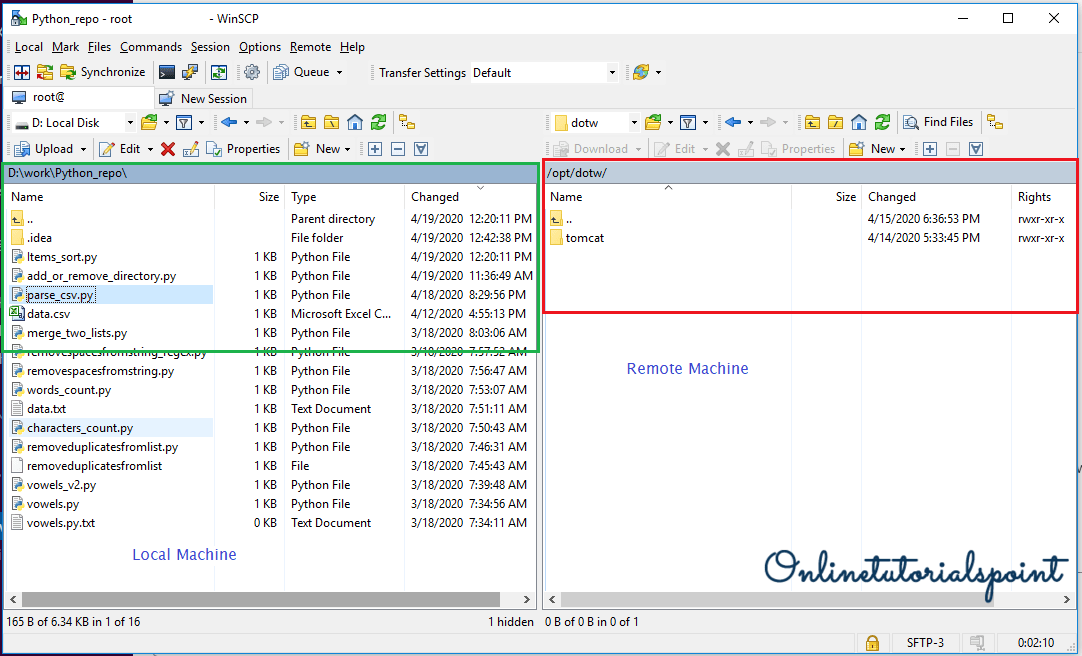The height and width of the screenshot is (656, 1082).
Task: Open the remote parent directory icon
Action: click(811, 122)
